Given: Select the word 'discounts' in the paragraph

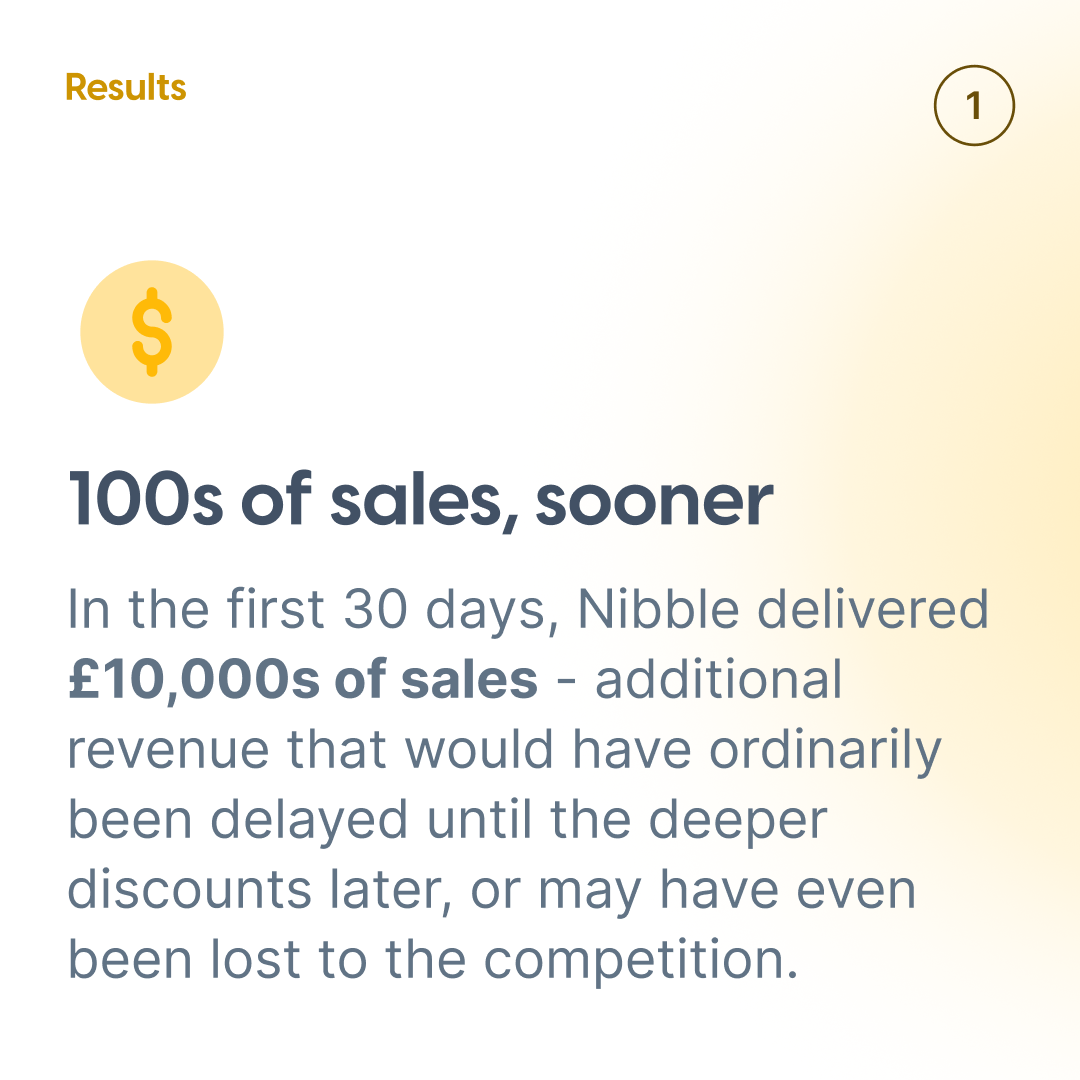Looking at the screenshot, I should click(189, 890).
